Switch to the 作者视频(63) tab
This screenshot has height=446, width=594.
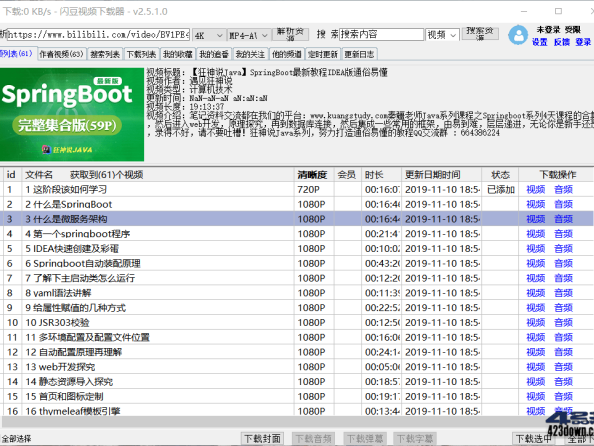pyautogui.click(x=61, y=54)
